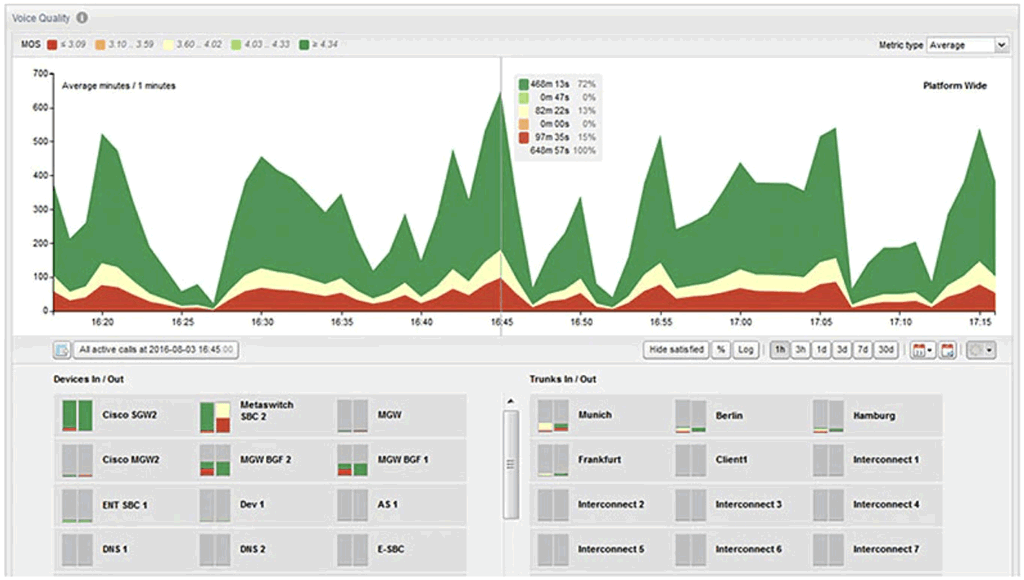Click the dark green MOS ≥ 4.34 legend swatch
Screen dimensions: 1024x580
304,45
